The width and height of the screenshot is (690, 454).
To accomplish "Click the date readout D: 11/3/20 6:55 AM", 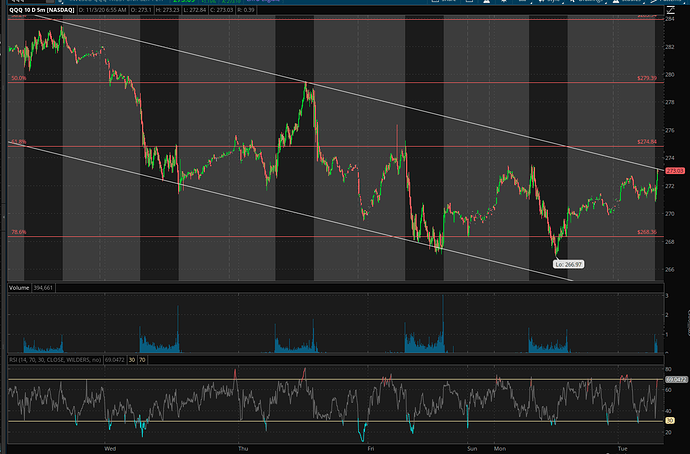I will [102, 10].
